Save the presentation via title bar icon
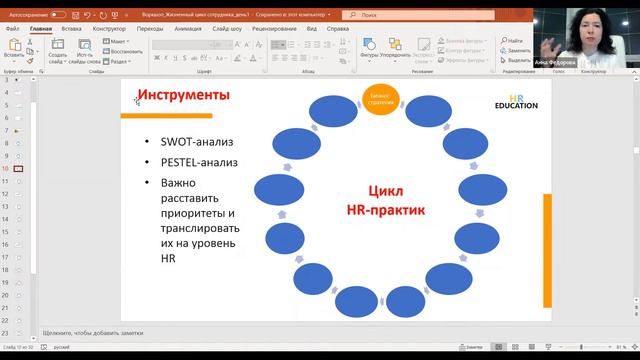 pos(76,15)
